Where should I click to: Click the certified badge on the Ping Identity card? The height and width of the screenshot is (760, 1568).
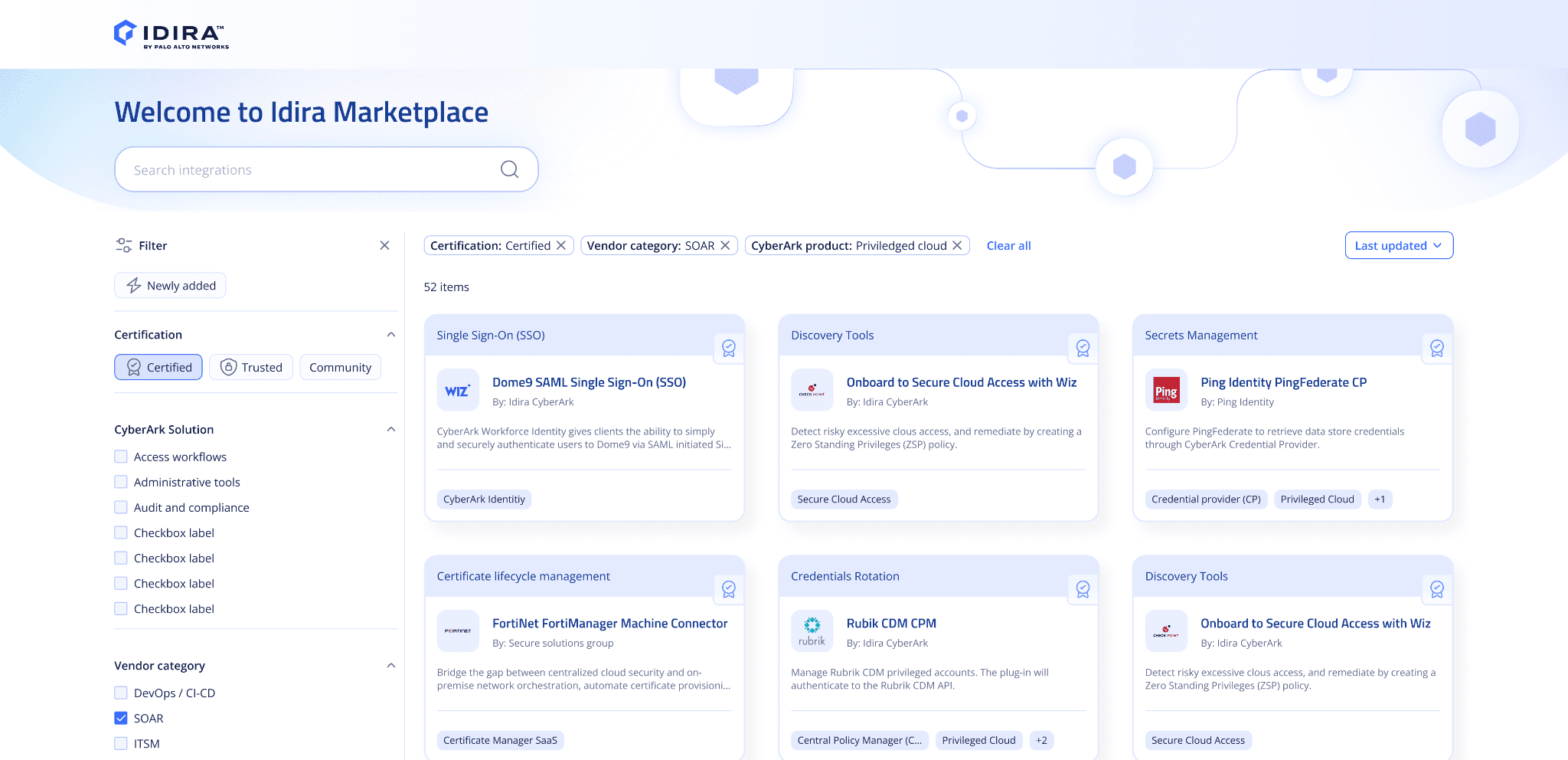click(1437, 348)
